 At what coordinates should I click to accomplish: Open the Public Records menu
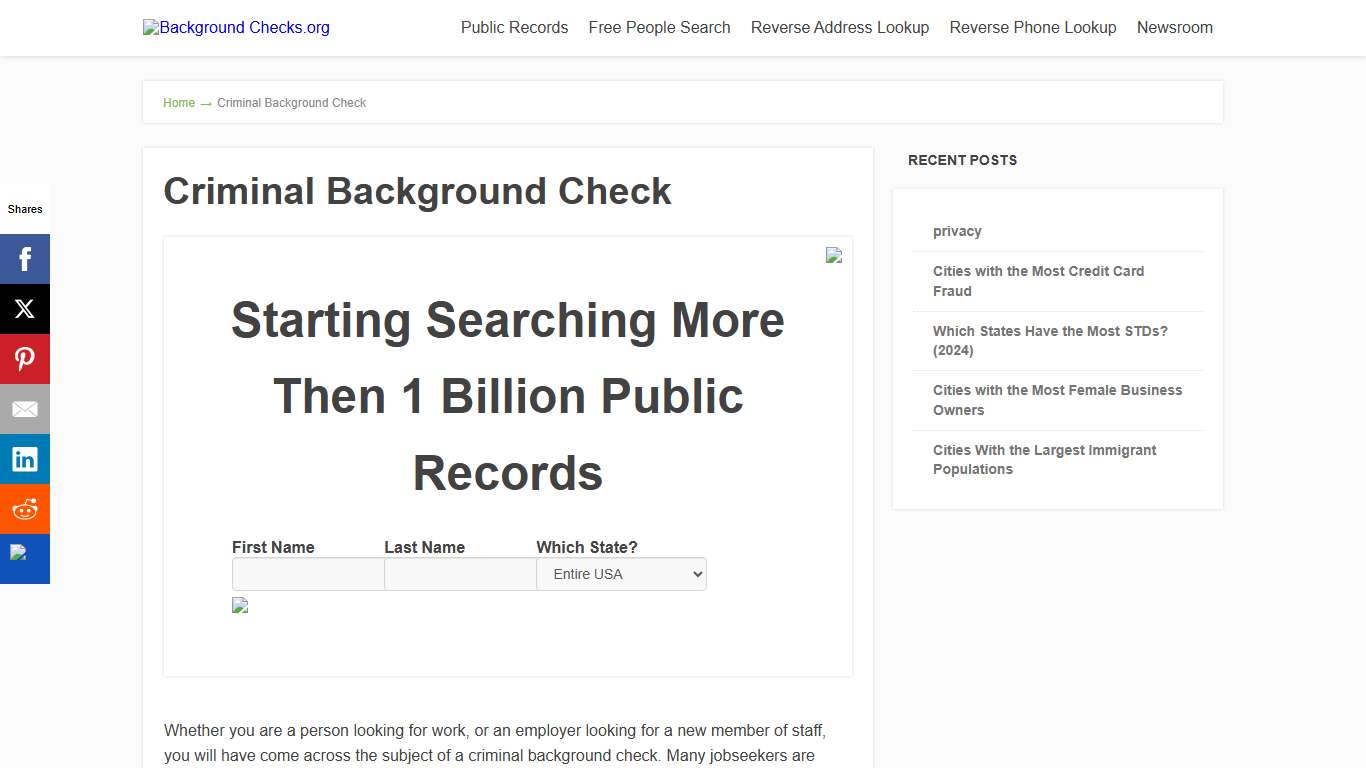(x=514, y=27)
